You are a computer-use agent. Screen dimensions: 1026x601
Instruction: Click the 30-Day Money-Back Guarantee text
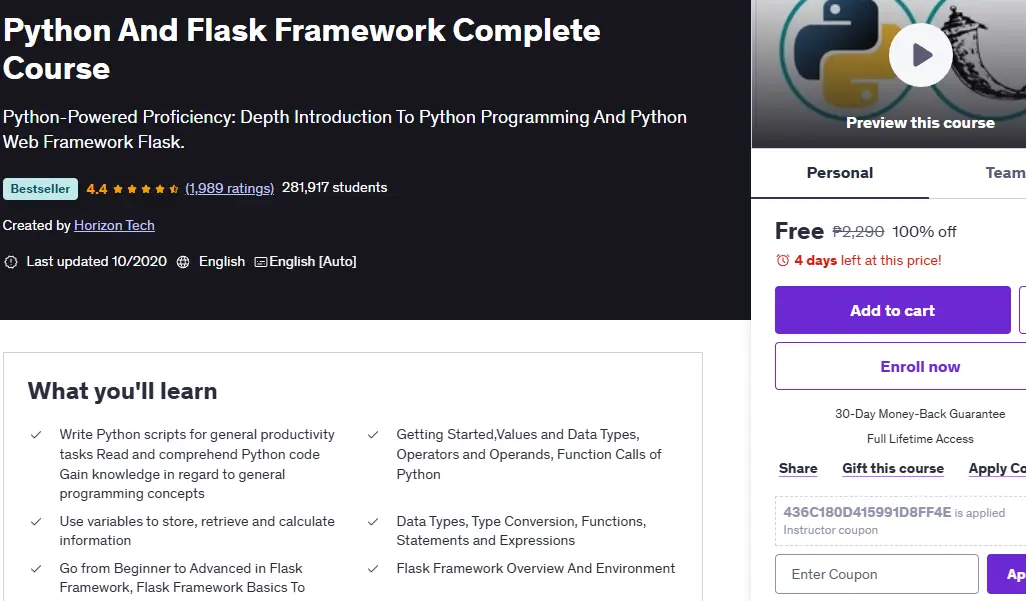[920, 414]
